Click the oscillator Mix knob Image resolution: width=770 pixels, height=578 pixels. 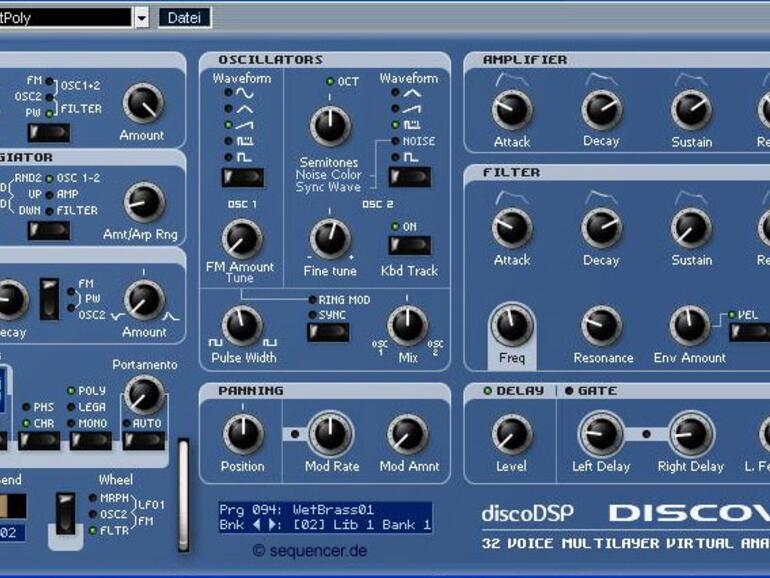coord(407,326)
